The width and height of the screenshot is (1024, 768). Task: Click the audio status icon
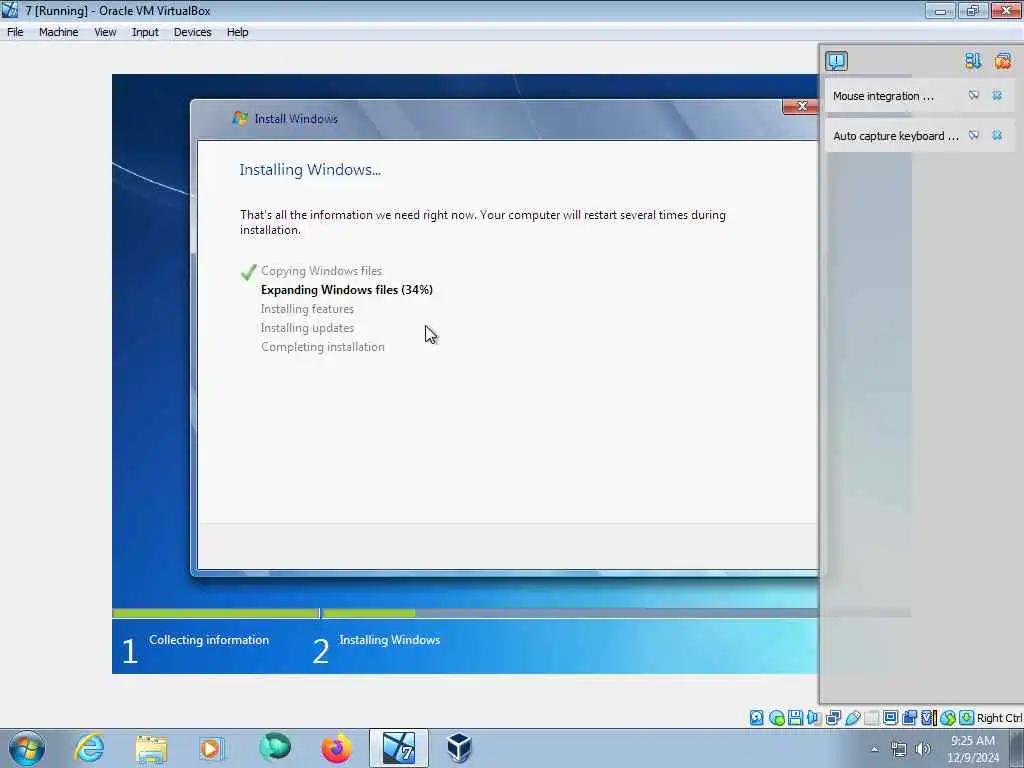pyautogui.click(x=814, y=718)
